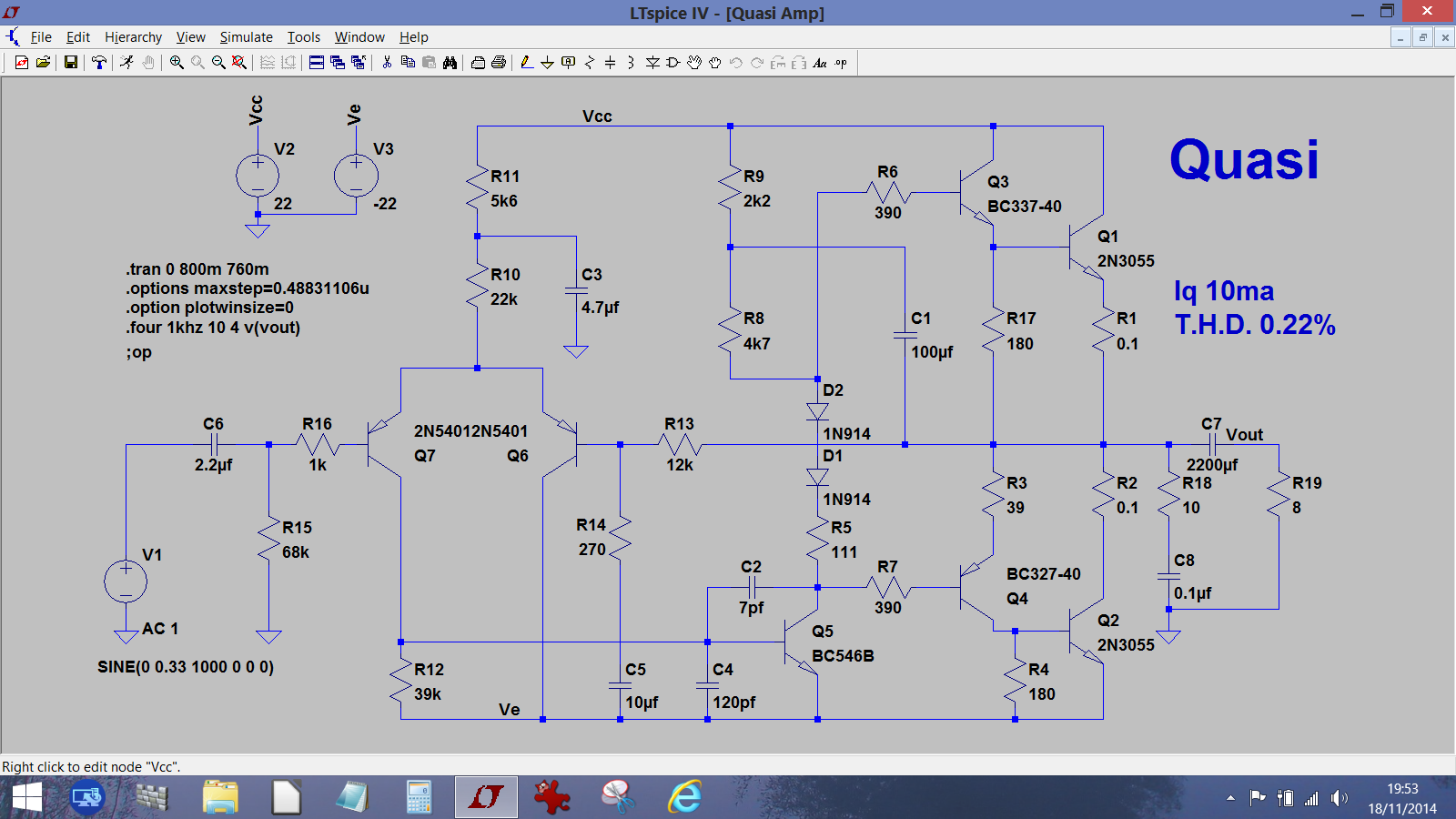Image resolution: width=1456 pixels, height=819 pixels.
Task: Click the Windows Start button
Action: click(x=26, y=798)
